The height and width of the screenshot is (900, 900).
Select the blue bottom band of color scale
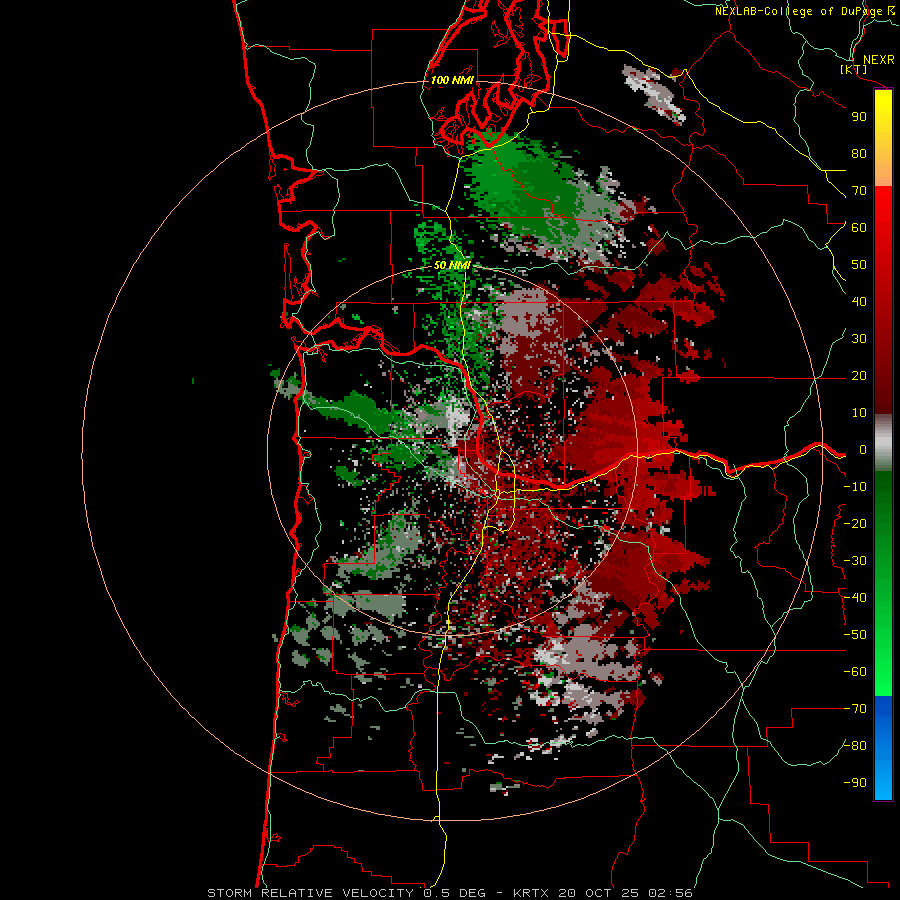coord(883,748)
